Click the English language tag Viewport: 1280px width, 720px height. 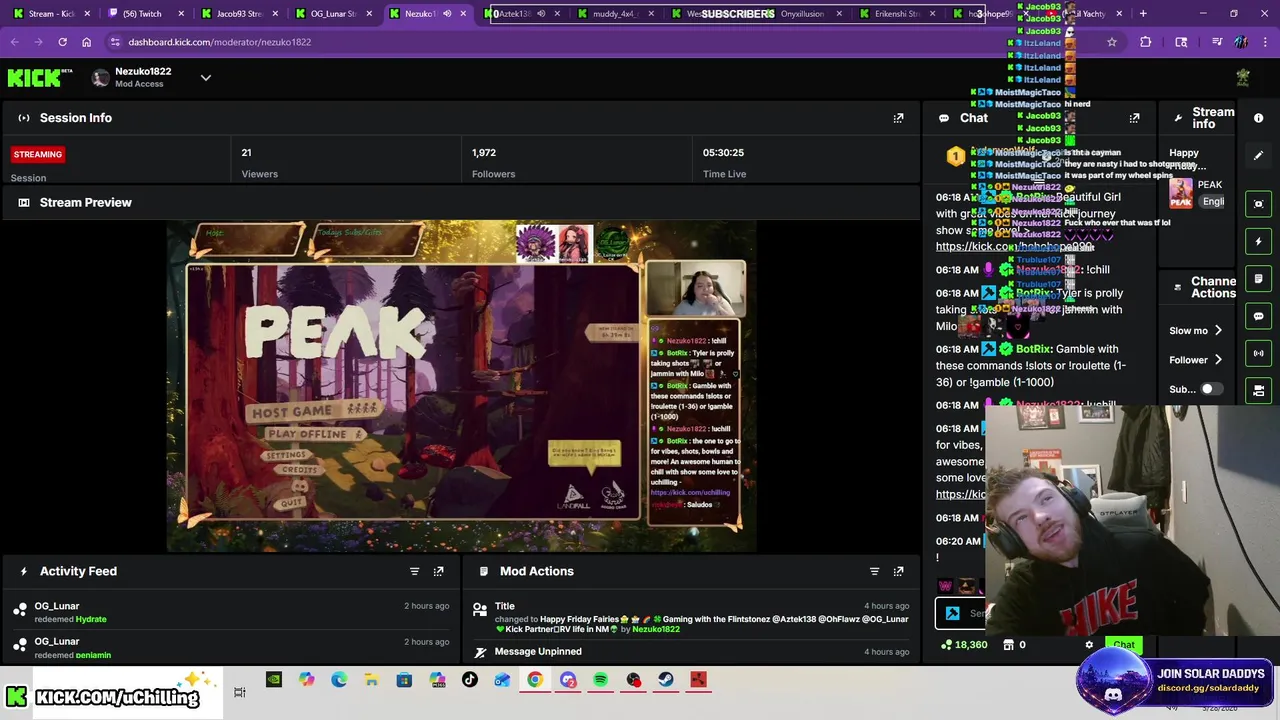tap(1213, 201)
